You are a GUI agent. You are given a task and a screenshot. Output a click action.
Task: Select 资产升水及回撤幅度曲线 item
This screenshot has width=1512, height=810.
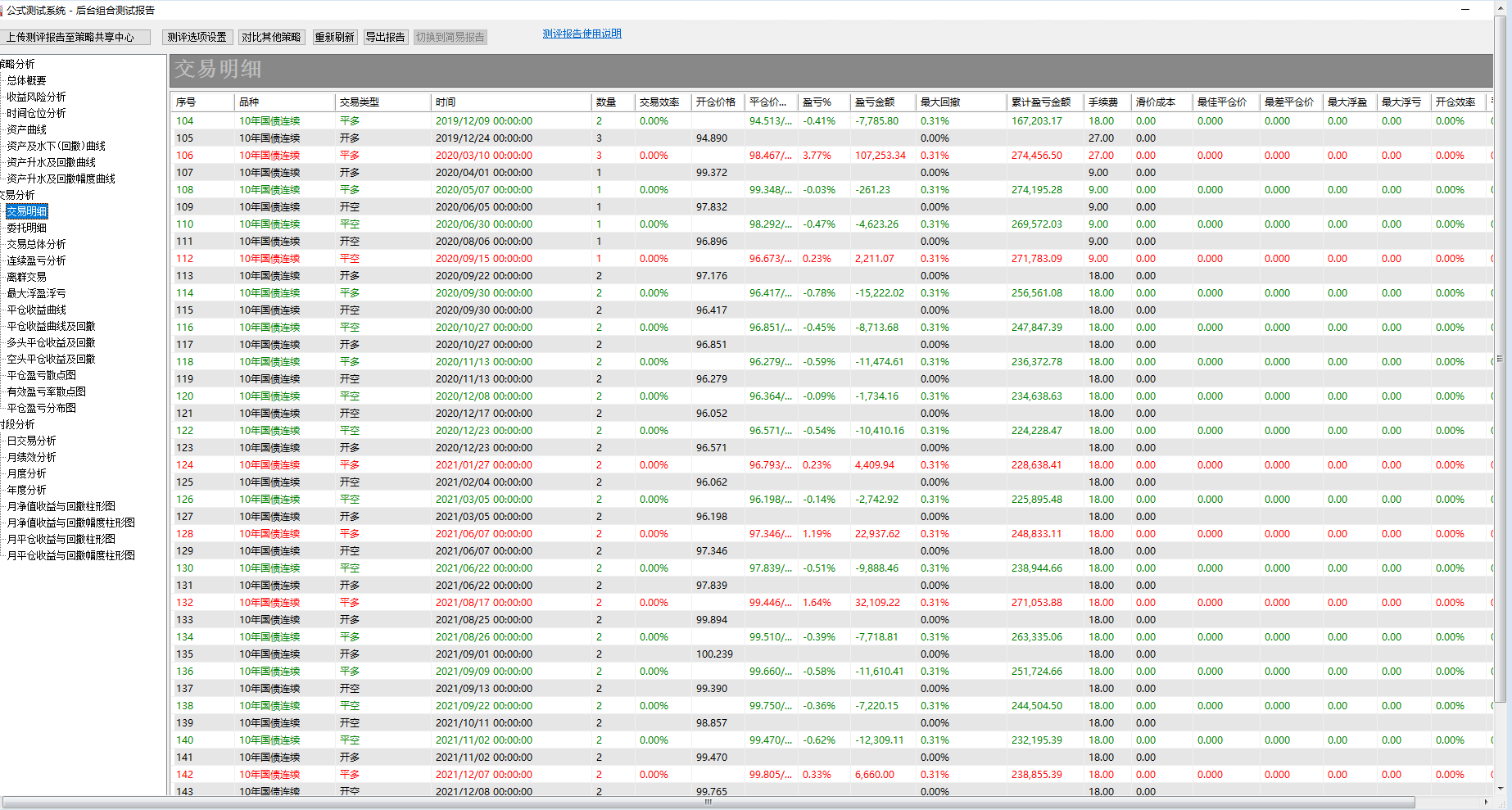click(61, 179)
